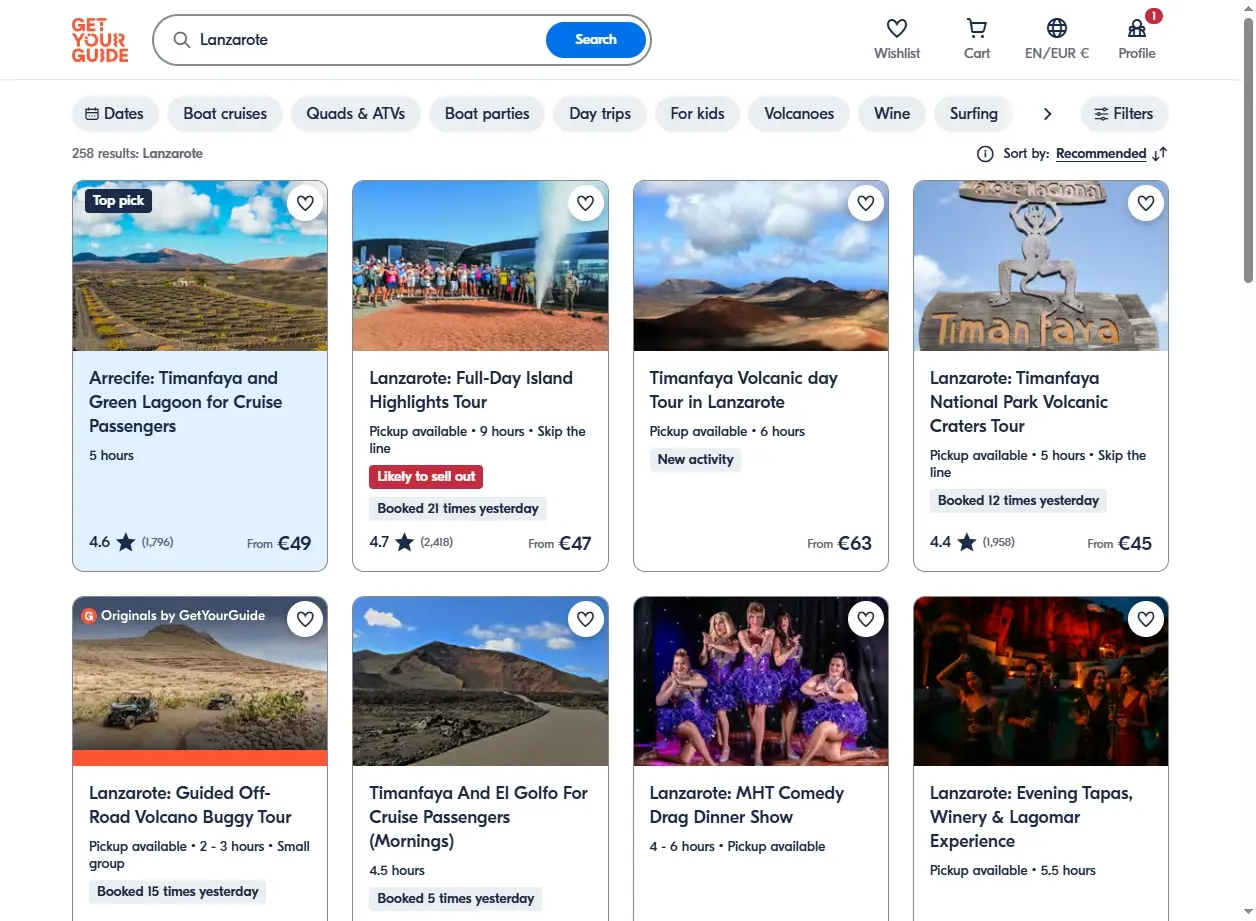Wishlist the Timanfaya Volcanic day Tour
Viewport: 1256px width, 921px height.
click(865, 204)
